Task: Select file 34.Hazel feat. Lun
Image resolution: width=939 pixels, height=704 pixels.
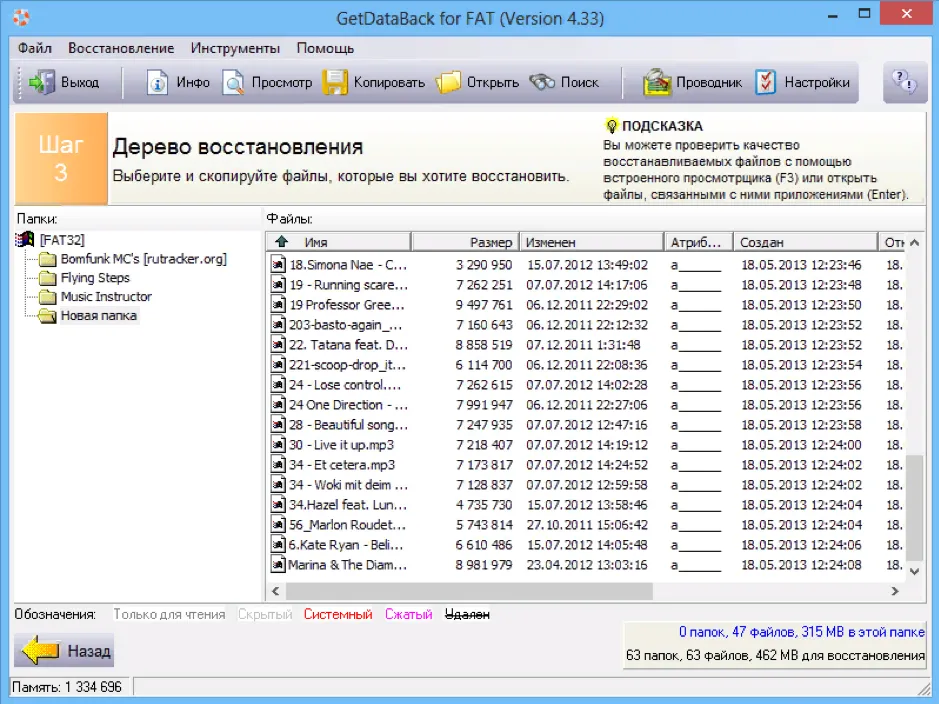Action: [x=347, y=505]
